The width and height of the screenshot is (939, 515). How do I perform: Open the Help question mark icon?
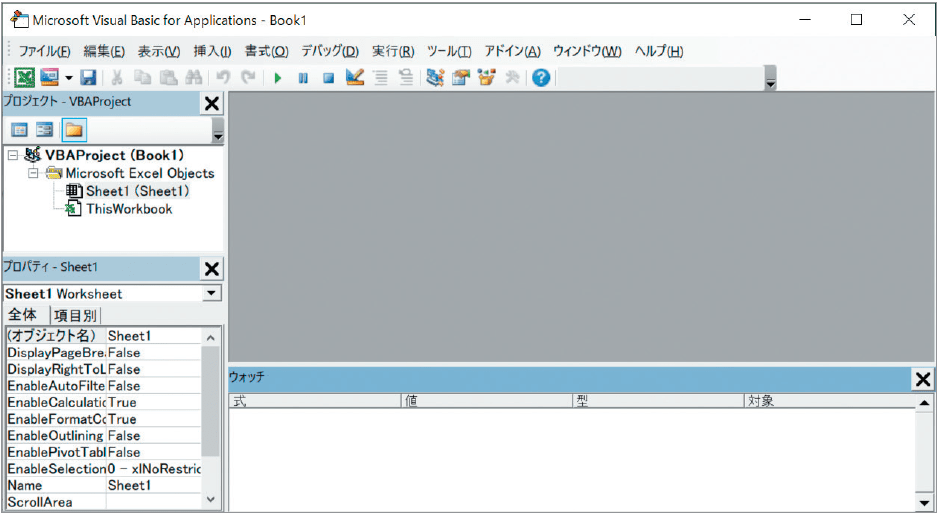click(541, 77)
